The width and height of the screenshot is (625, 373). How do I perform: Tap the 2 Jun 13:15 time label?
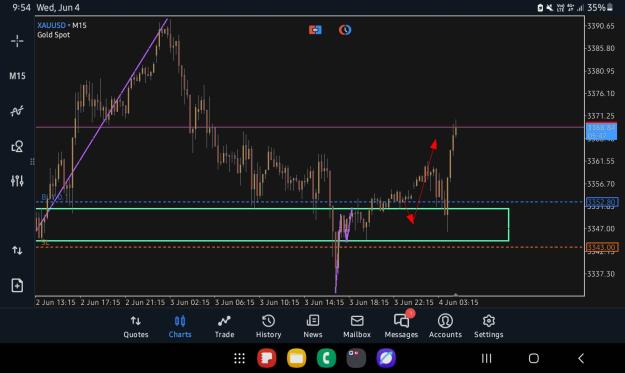point(55,302)
